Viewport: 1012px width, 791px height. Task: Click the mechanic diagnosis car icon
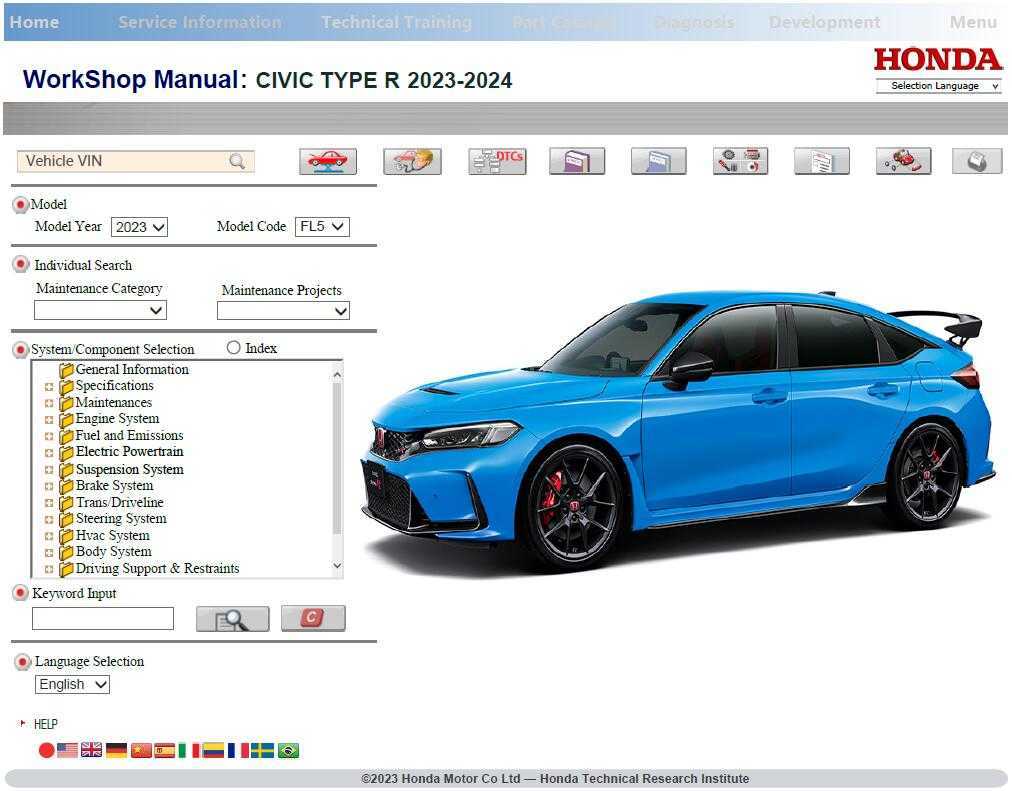[x=412, y=161]
